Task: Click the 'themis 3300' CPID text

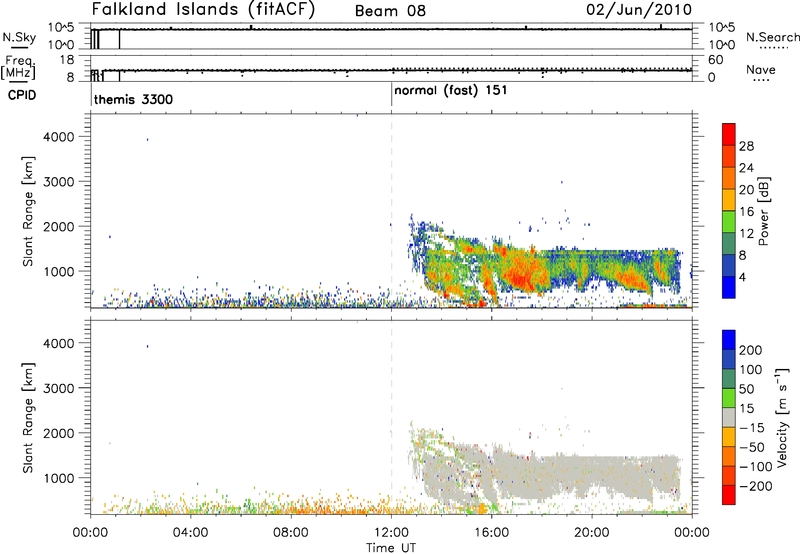Action: point(133,99)
